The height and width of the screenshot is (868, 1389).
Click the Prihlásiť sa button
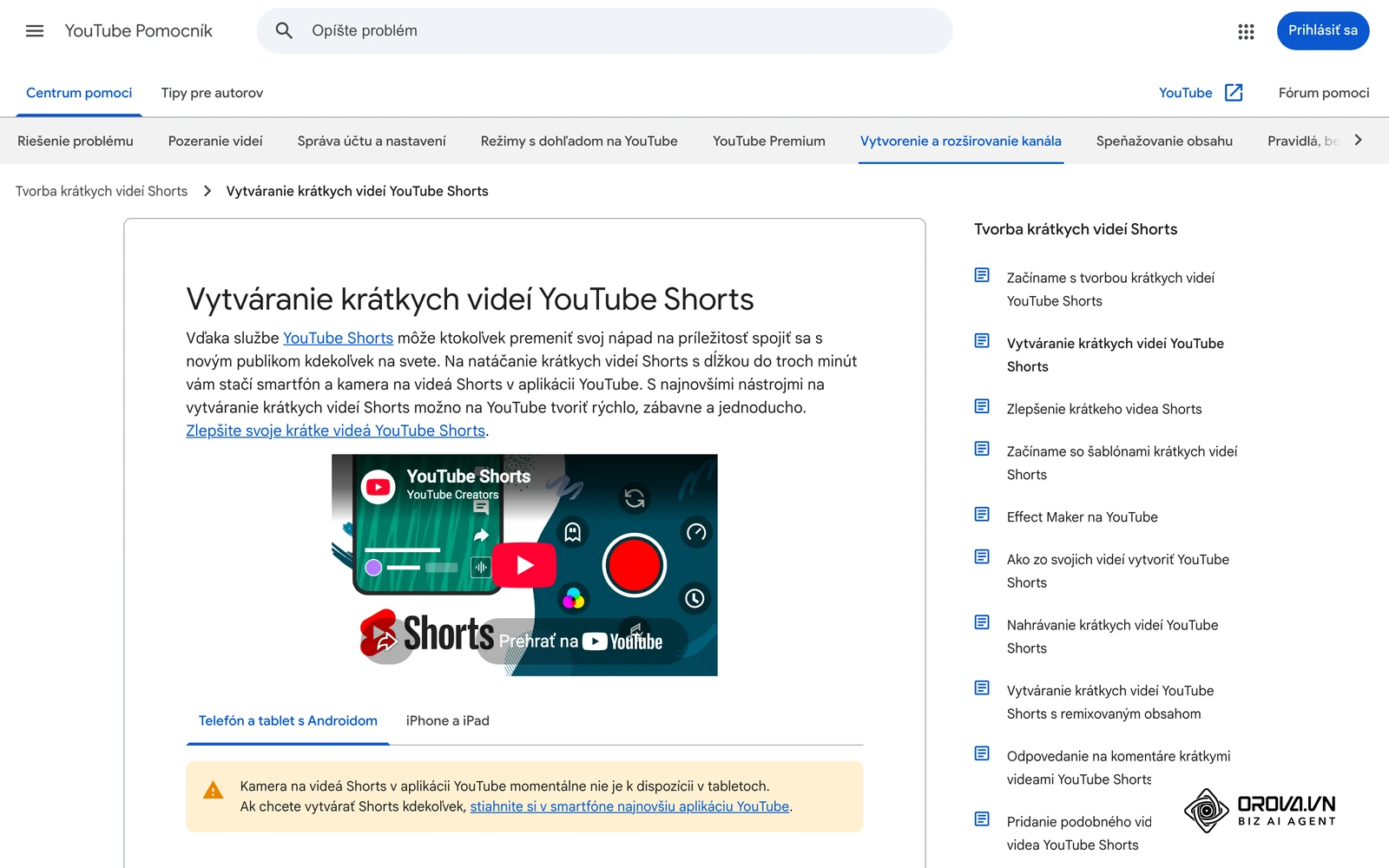1322,31
